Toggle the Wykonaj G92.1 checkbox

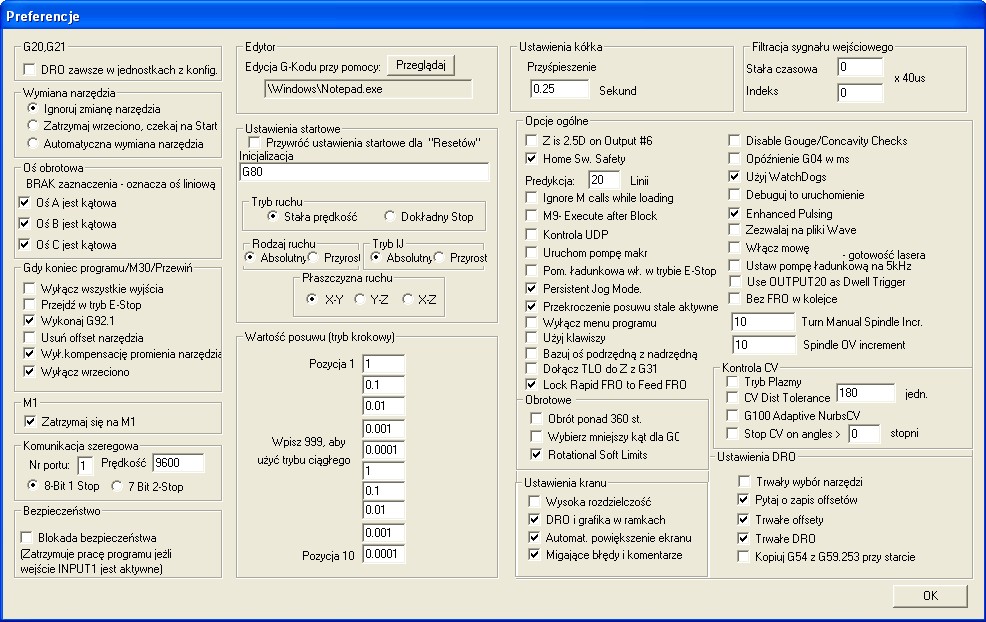coord(29,321)
